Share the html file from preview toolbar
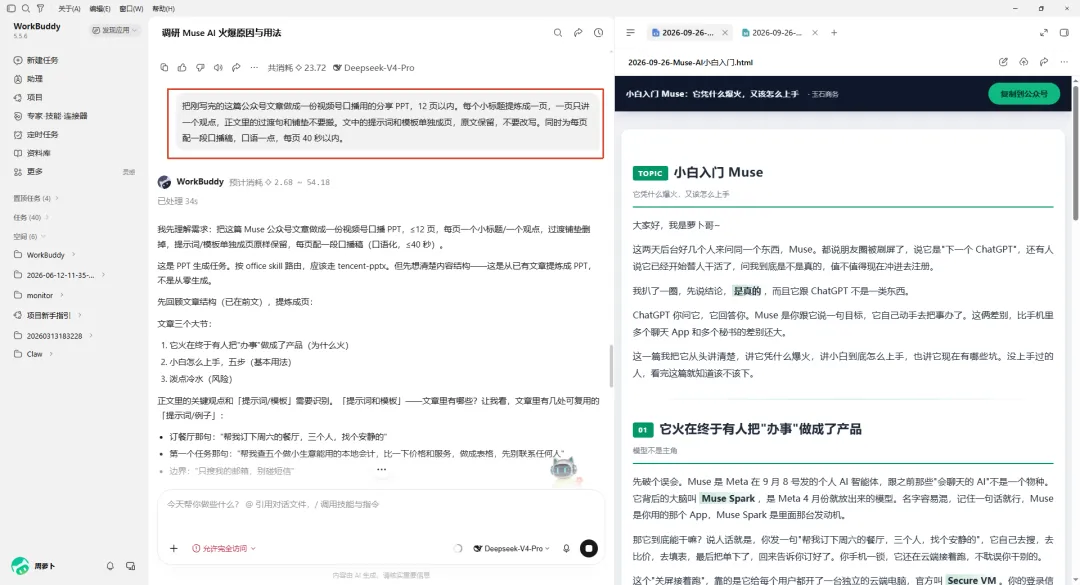The height and width of the screenshot is (585, 1080). coord(1044,62)
